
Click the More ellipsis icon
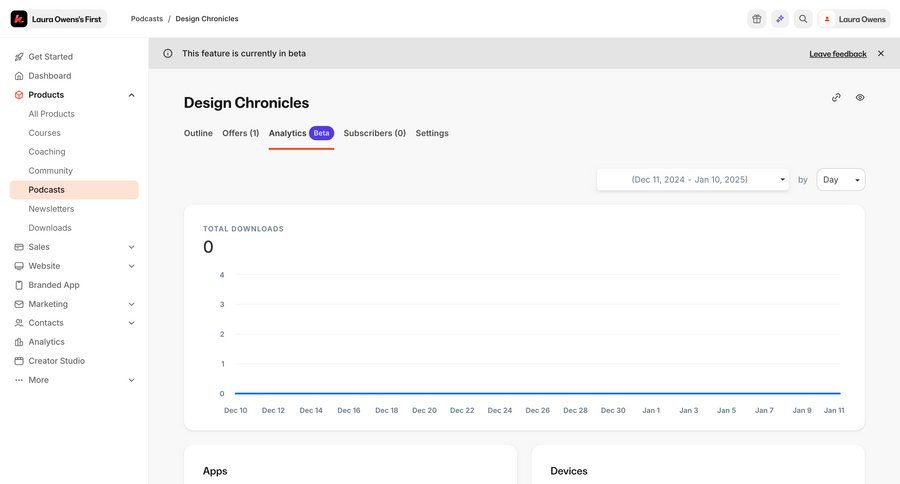(x=19, y=380)
